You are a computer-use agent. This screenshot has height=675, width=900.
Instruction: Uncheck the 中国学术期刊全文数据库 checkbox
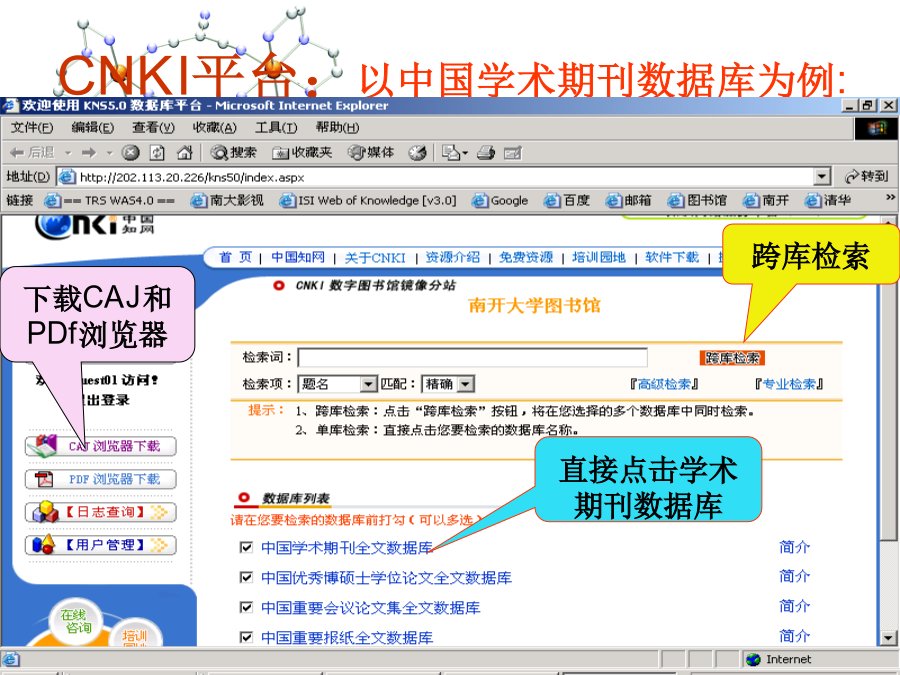point(246,548)
